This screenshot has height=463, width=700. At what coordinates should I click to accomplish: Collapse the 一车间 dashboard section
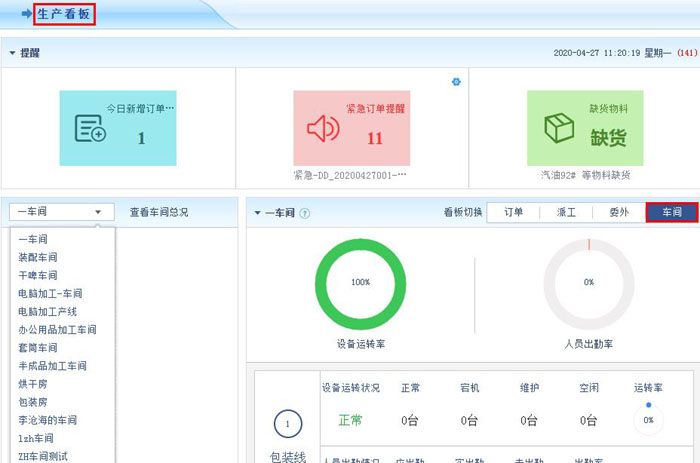pos(257,213)
